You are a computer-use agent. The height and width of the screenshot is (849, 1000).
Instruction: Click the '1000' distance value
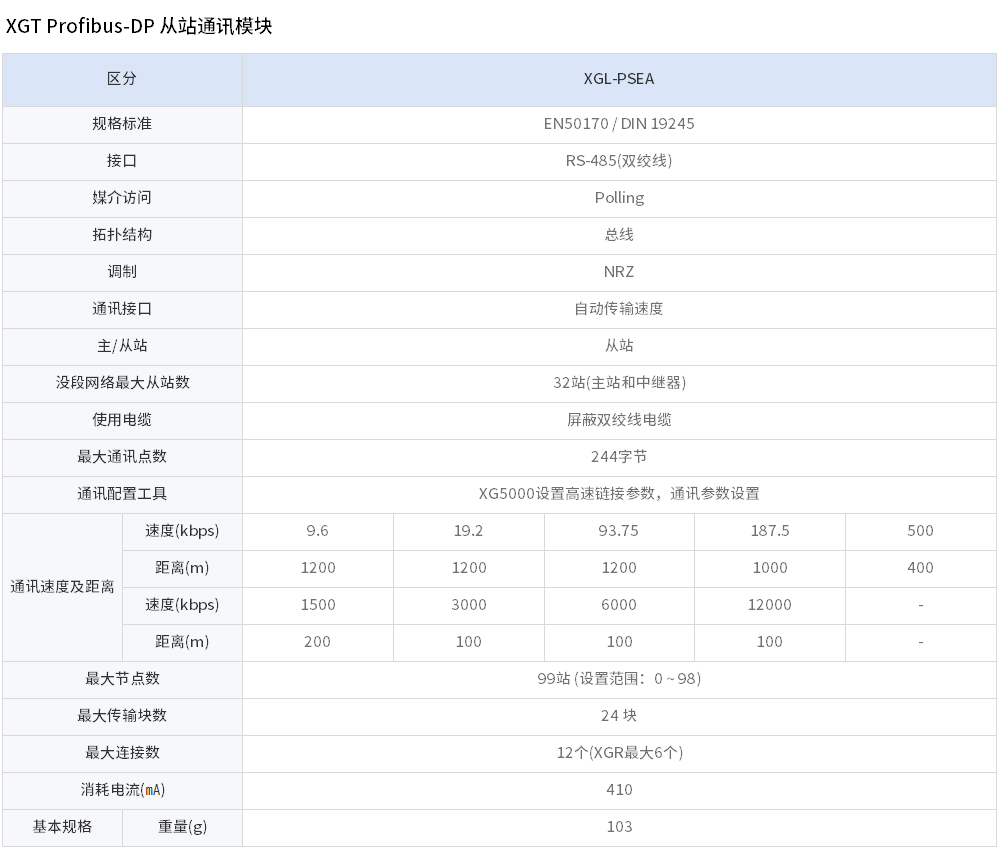tap(770, 568)
